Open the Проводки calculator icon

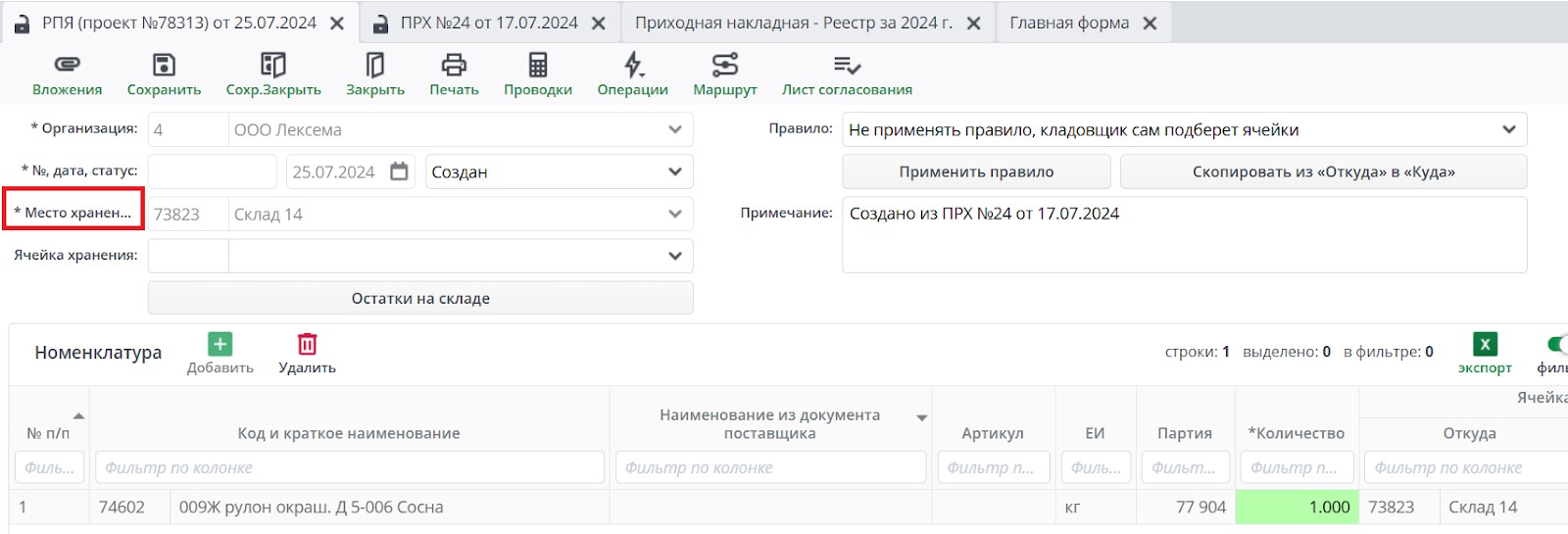click(537, 65)
